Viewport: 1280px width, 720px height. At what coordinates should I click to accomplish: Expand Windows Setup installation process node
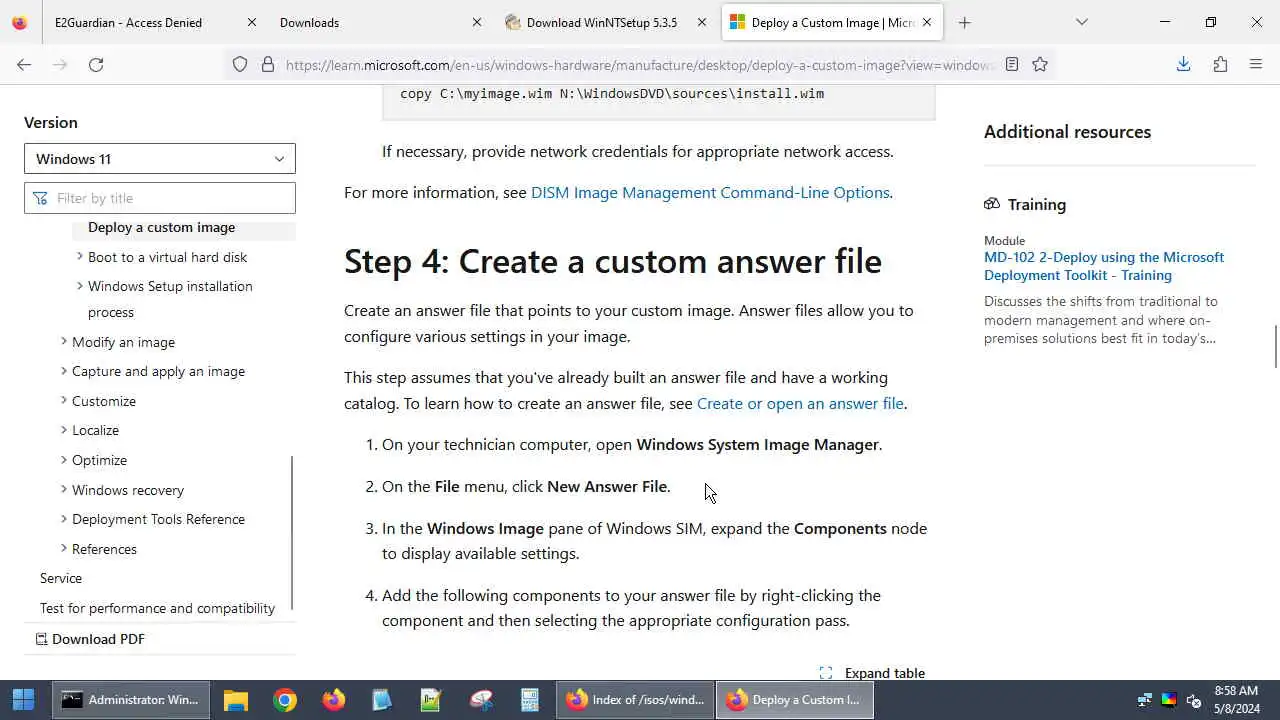click(80, 286)
